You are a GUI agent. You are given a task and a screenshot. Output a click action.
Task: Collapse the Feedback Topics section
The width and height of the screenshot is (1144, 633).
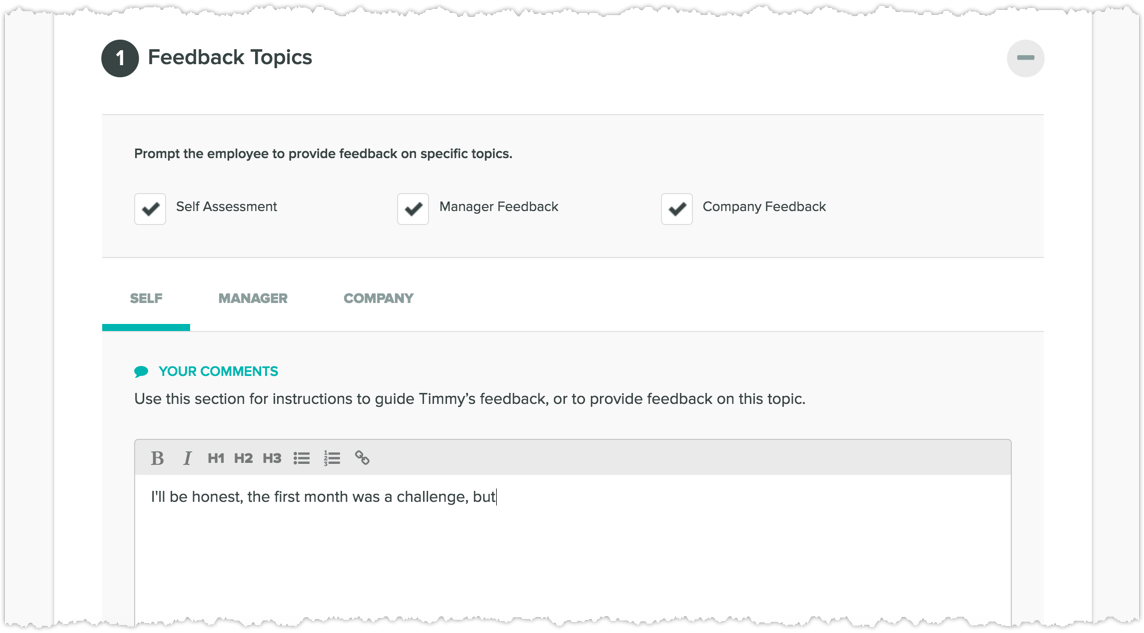(x=1025, y=58)
